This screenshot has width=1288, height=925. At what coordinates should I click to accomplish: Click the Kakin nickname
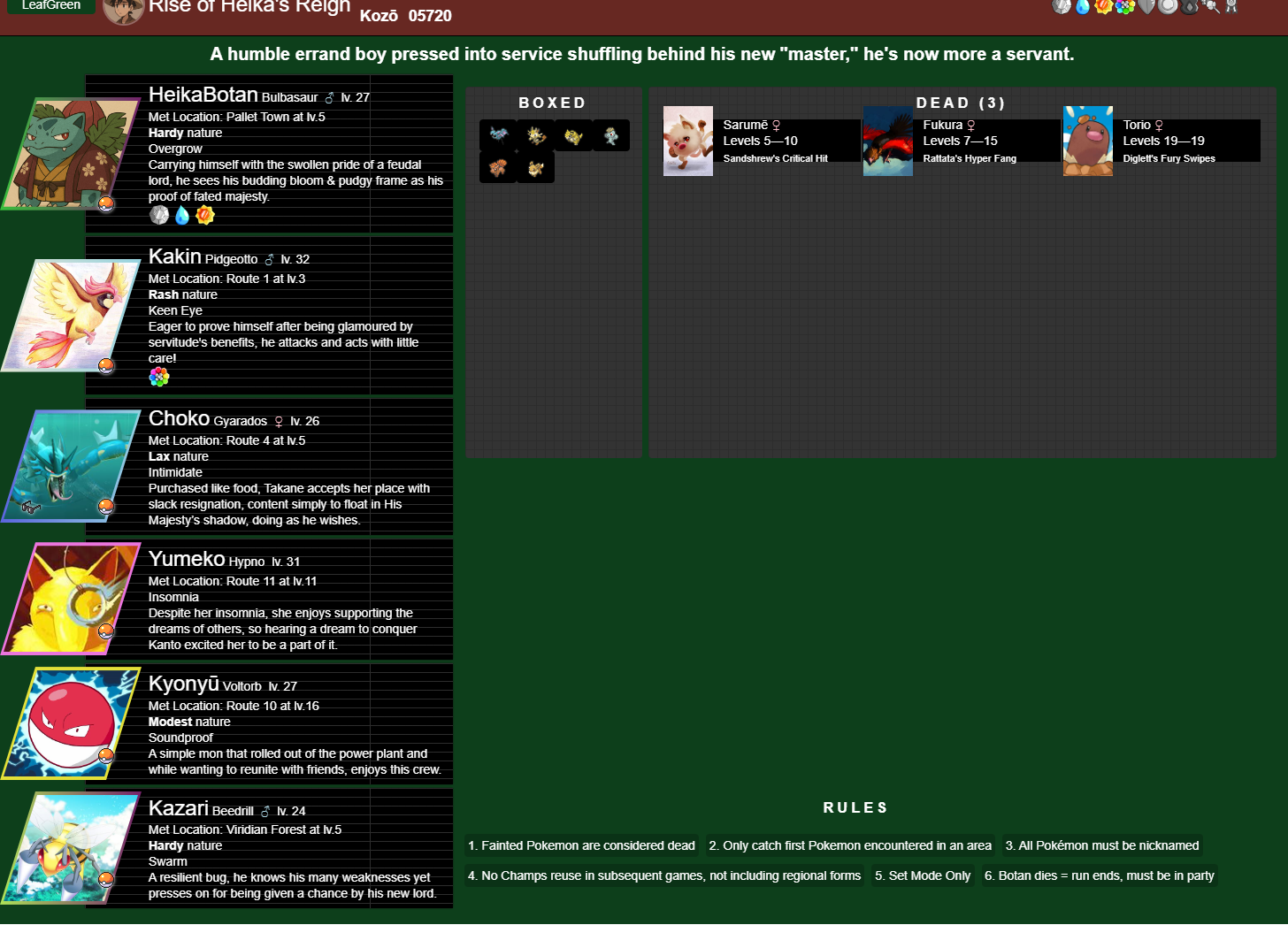click(175, 256)
